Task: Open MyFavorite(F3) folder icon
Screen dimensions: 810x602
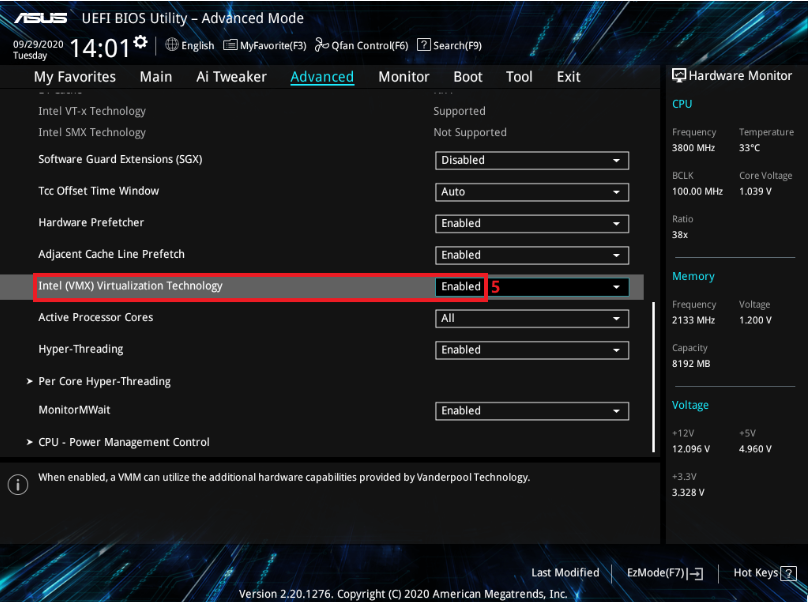Action: [230, 45]
